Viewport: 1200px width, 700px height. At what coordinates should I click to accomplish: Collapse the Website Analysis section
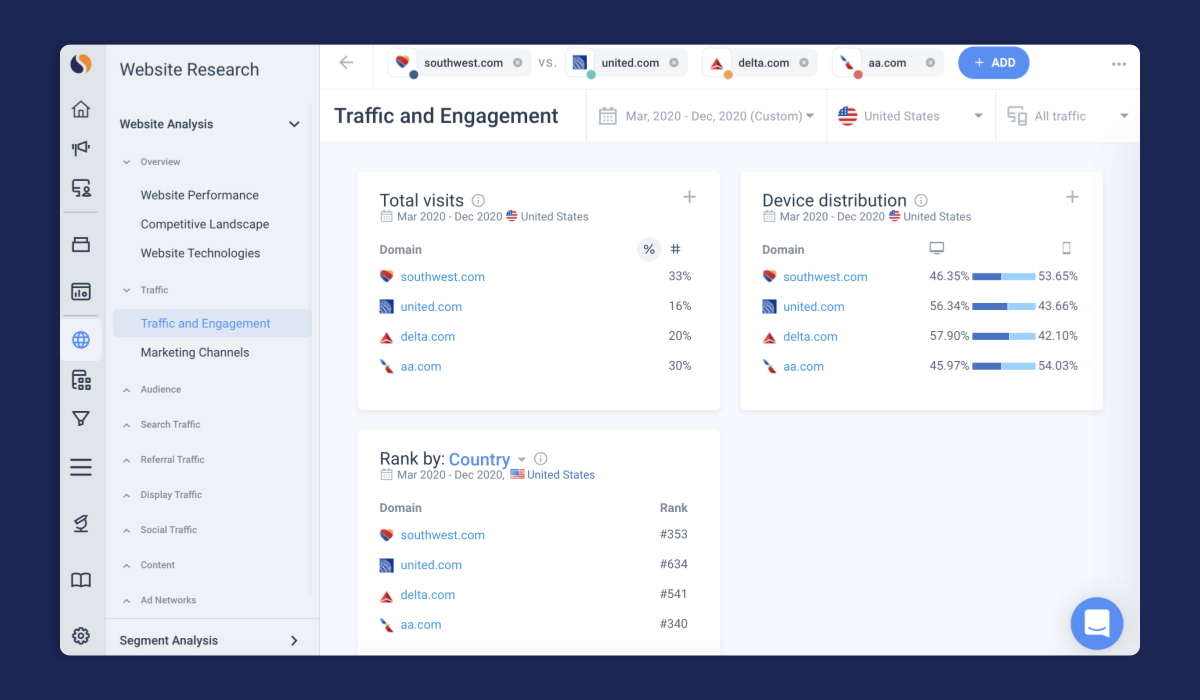pyautogui.click(x=294, y=124)
